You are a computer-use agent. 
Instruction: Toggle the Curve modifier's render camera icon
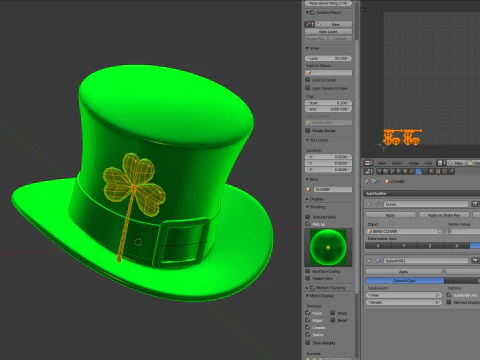tap(475, 204)
